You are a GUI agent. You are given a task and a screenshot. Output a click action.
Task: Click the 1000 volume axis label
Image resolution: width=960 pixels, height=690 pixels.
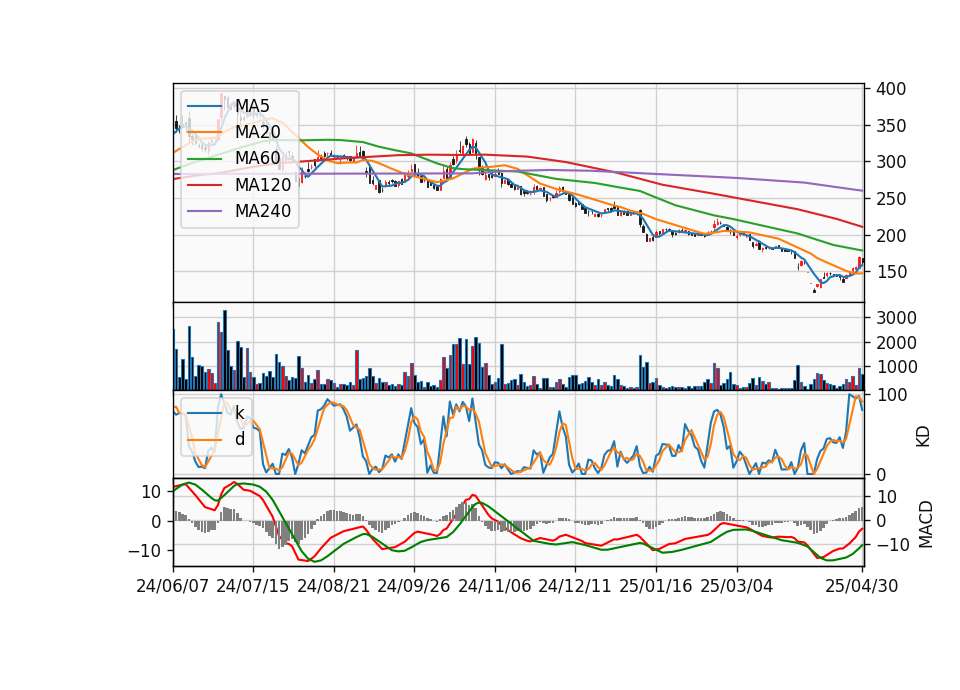pyautogui.click(x=896, y=367)
